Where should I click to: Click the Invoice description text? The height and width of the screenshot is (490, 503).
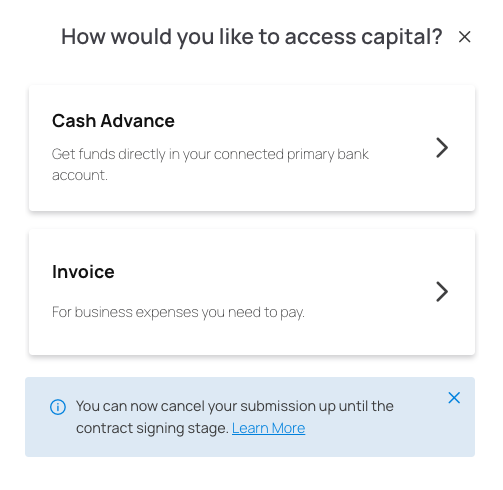(178, 312)
